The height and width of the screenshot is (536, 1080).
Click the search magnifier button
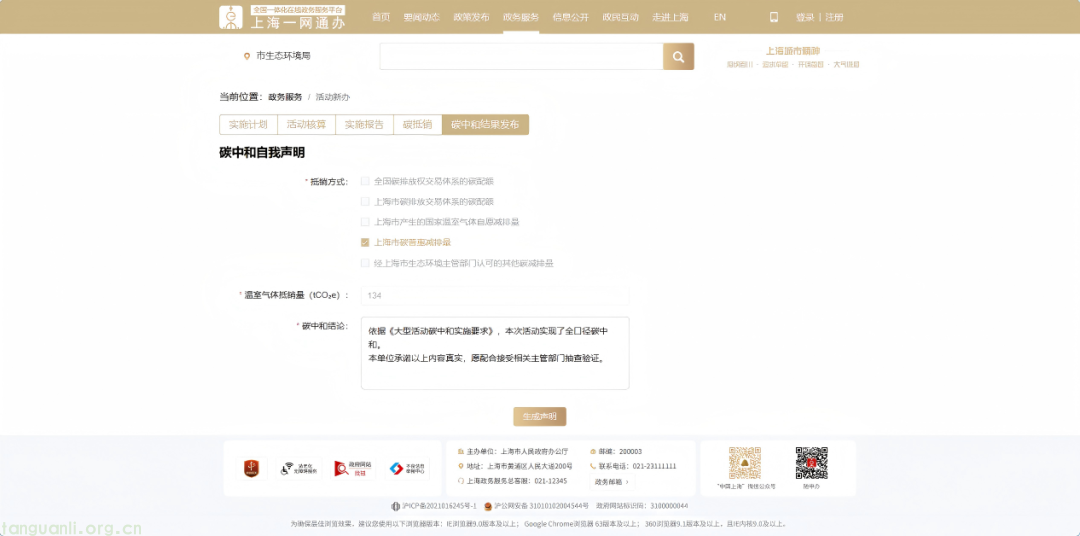tap(678, 56)
